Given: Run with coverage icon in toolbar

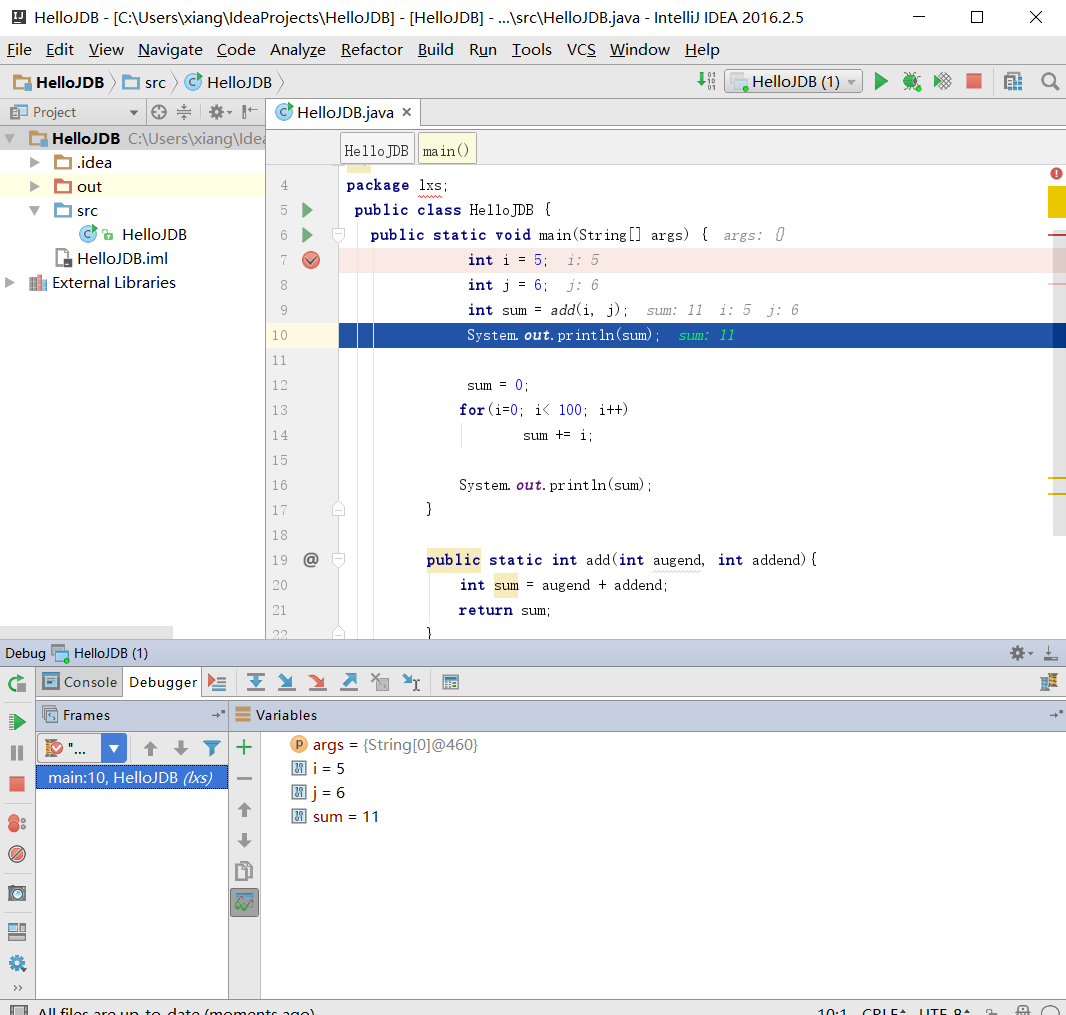Looking at the screenshot, I should coord(942,82).
